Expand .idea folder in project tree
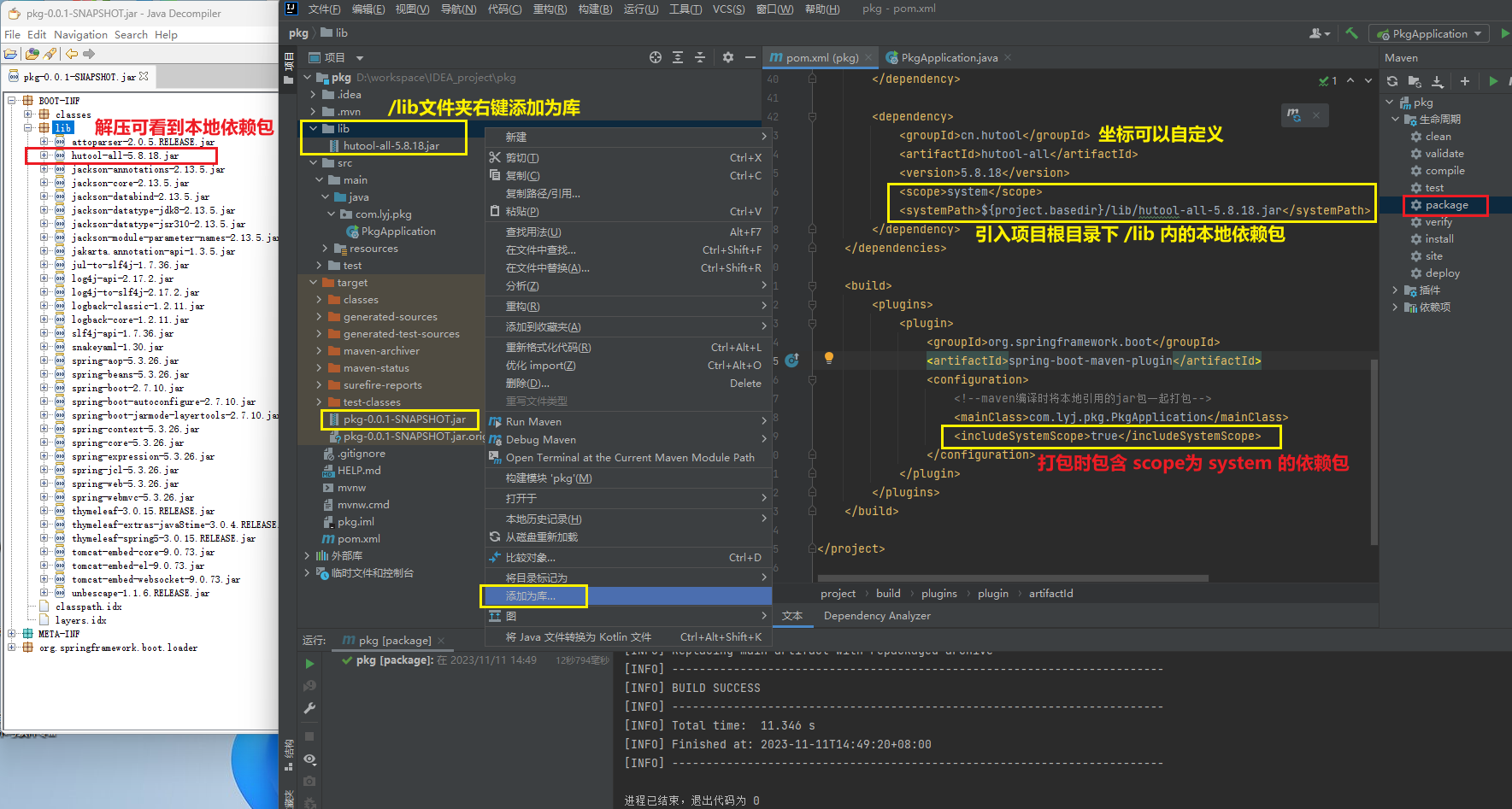Image resolution: width=1512 pixels, height=809 pixels. click(x=314, y=95)
